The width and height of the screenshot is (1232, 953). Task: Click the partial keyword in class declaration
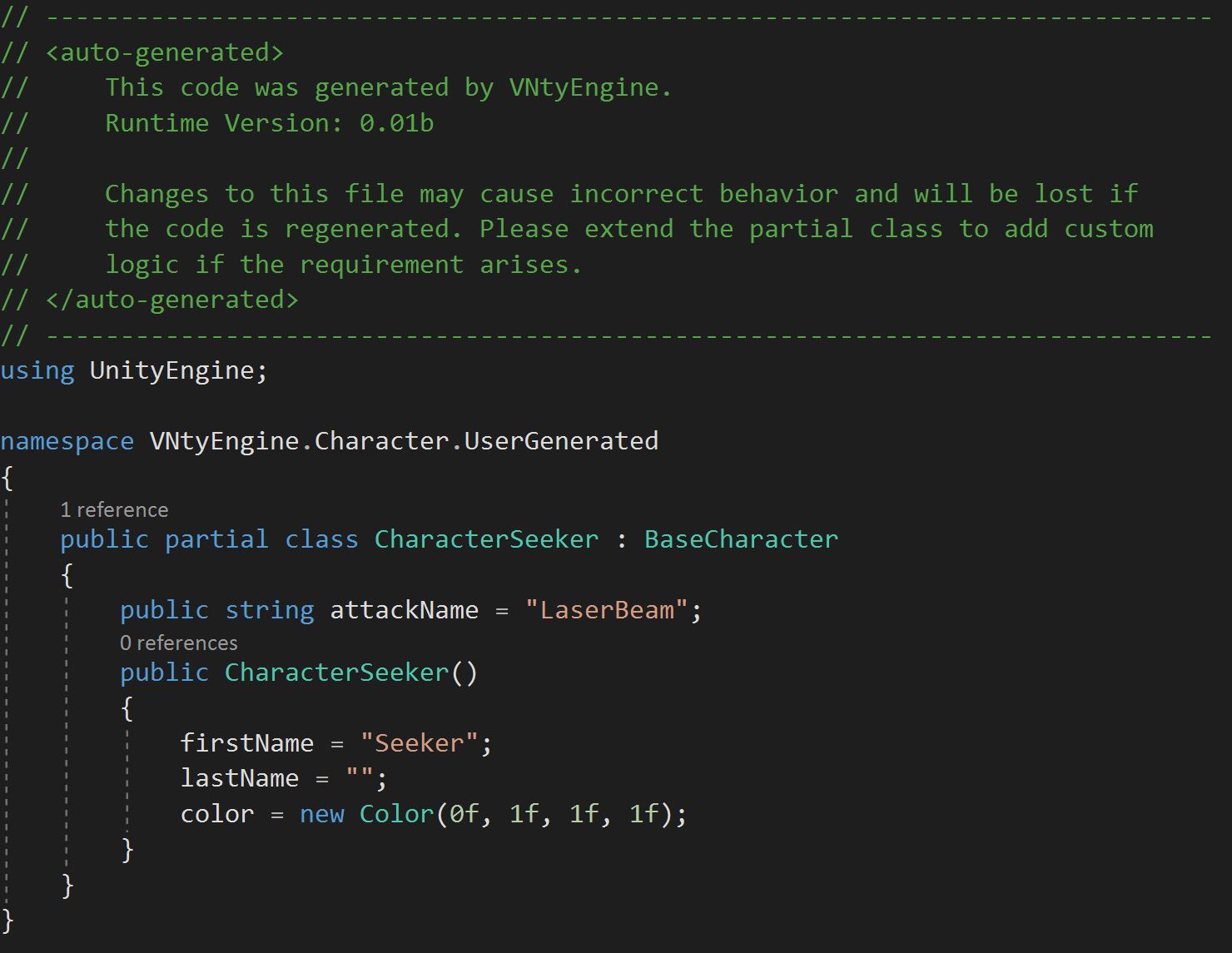tap(216, 539)
